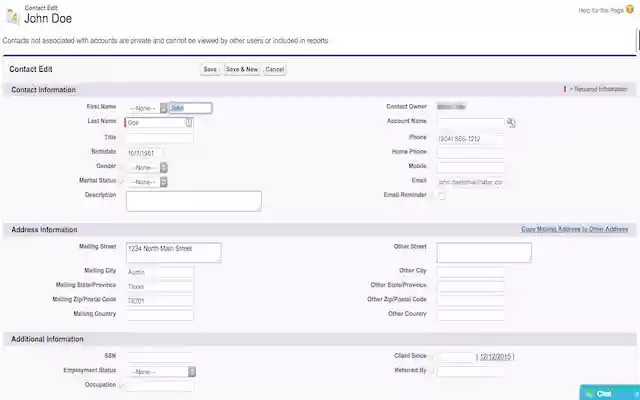Open the First Name salutation dropdown
Viewport: 640px width, 400px height.
147,108
